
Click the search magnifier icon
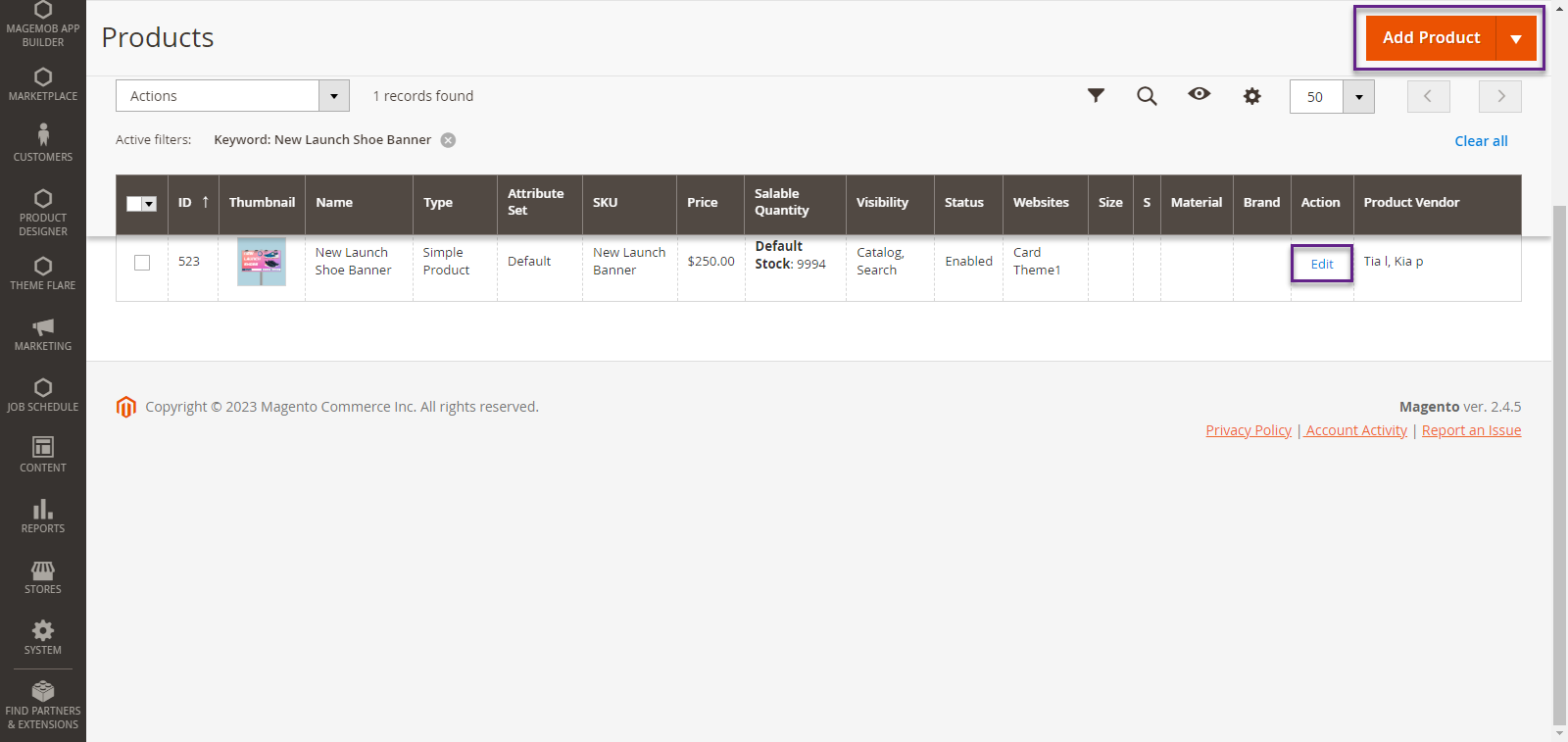click(x=1147, y=95)
